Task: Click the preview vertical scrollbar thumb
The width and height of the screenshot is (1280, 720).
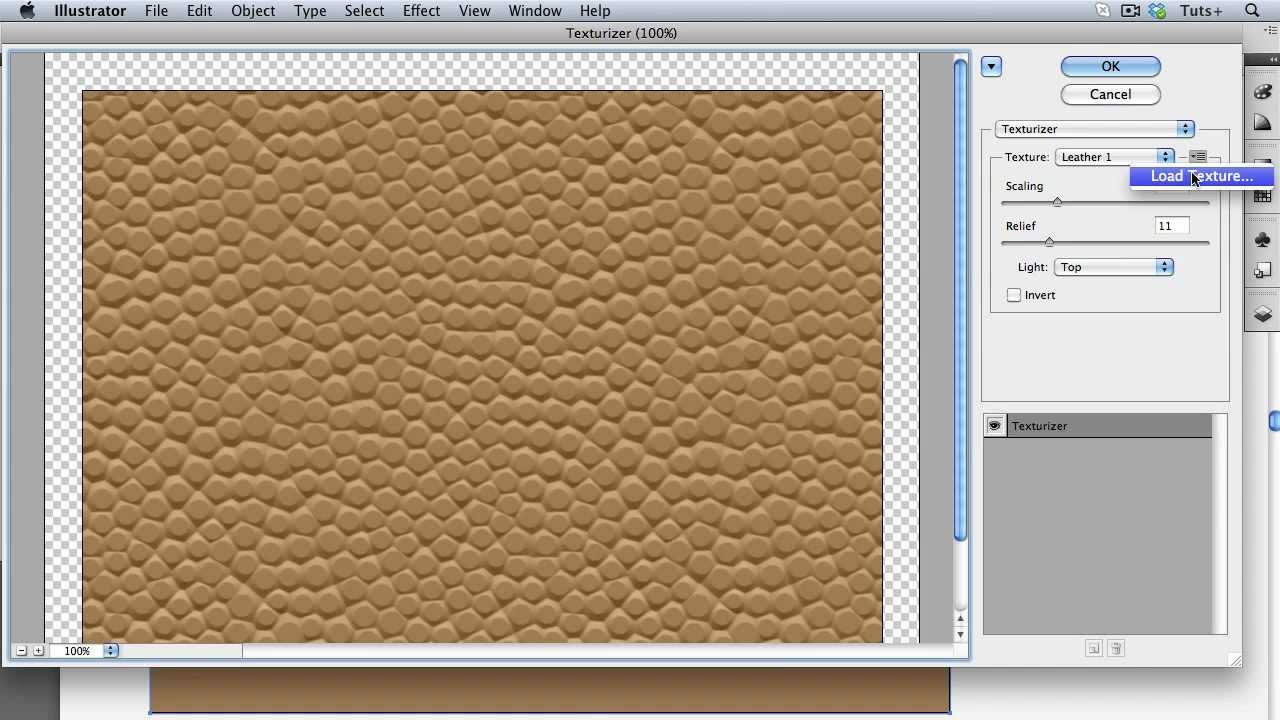Action: click(960, 300)
